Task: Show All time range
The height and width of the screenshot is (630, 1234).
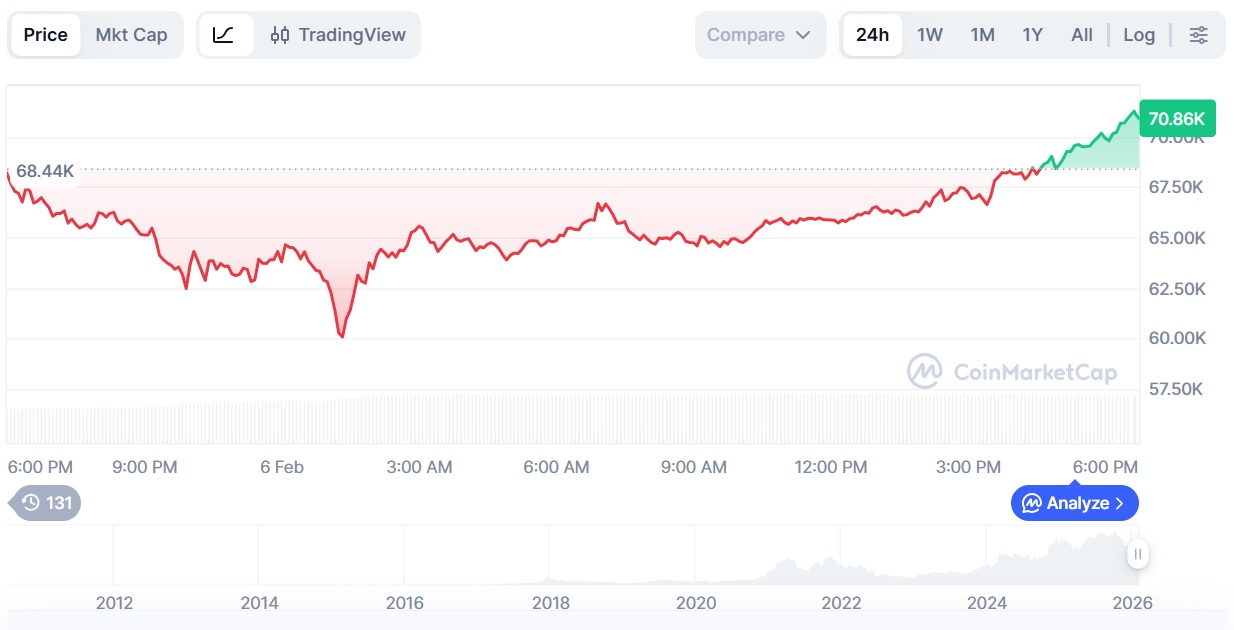Action: tap(1082, 35)
